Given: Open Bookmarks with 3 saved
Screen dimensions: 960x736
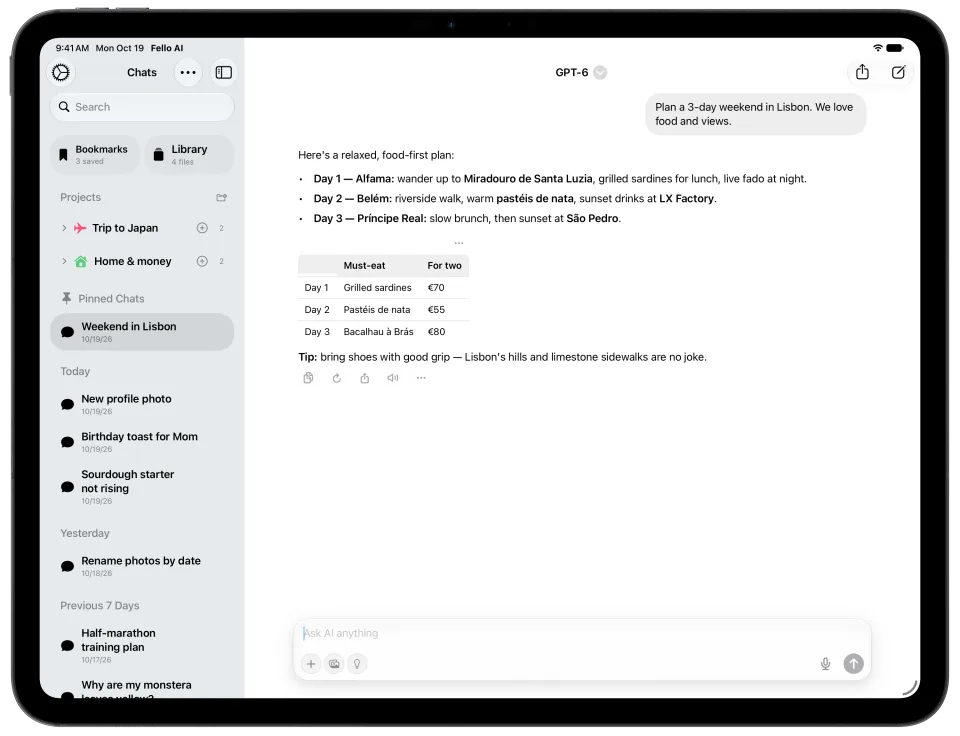Looking at the screenshot, I should coord(95,154).
